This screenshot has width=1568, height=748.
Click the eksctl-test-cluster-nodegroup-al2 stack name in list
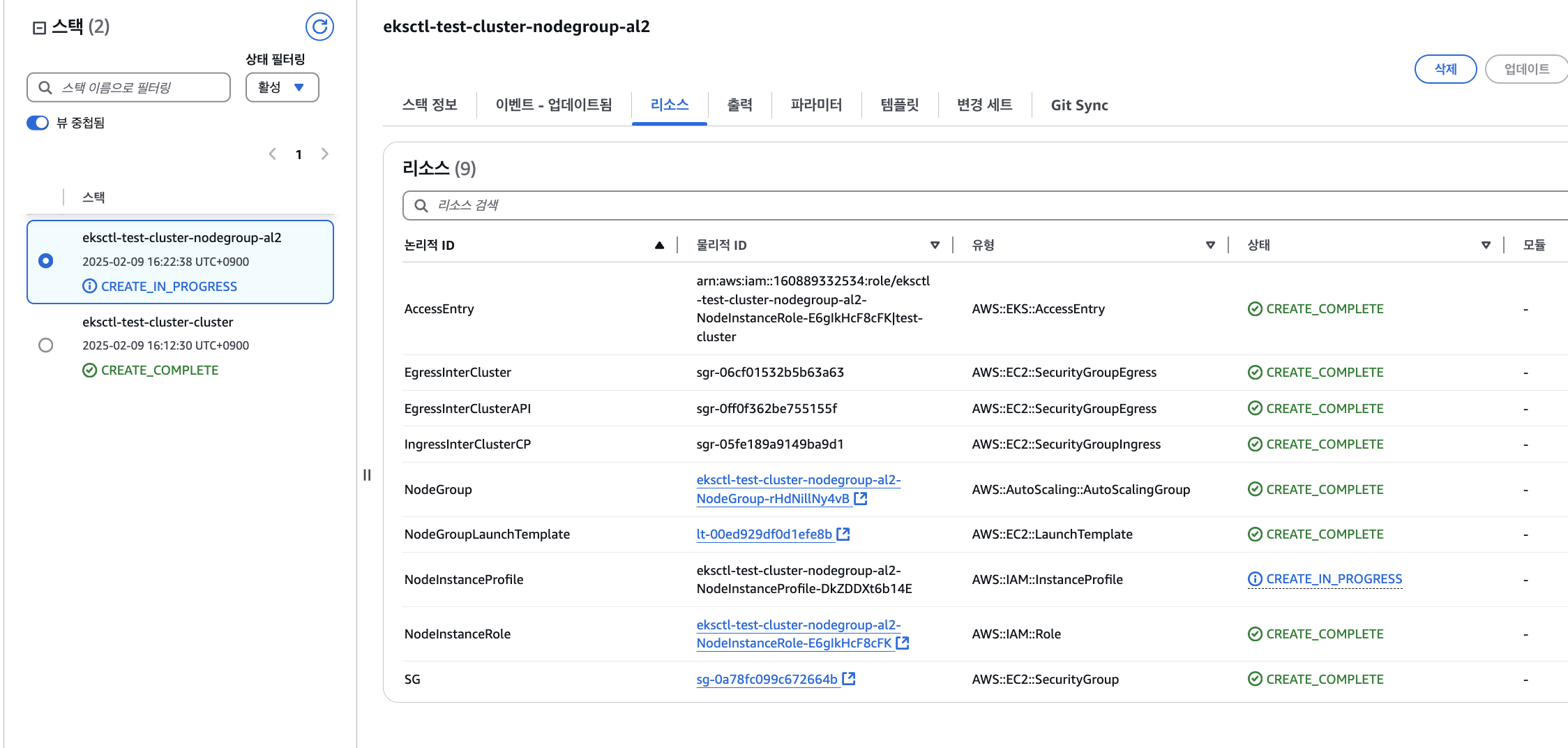(x=182, y=238)
